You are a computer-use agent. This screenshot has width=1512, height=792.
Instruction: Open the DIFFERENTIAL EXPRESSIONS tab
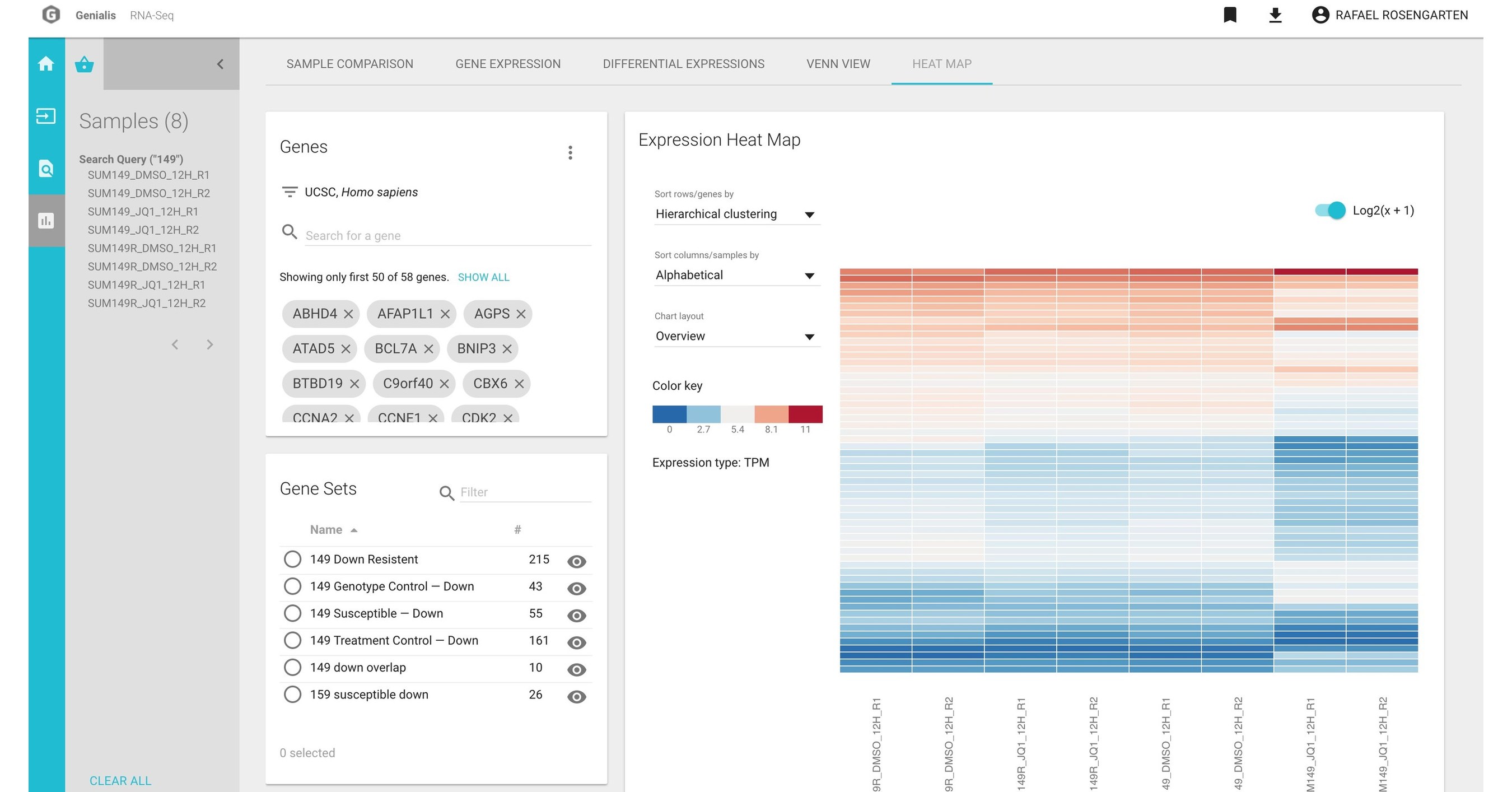click(x=683, y=64)
